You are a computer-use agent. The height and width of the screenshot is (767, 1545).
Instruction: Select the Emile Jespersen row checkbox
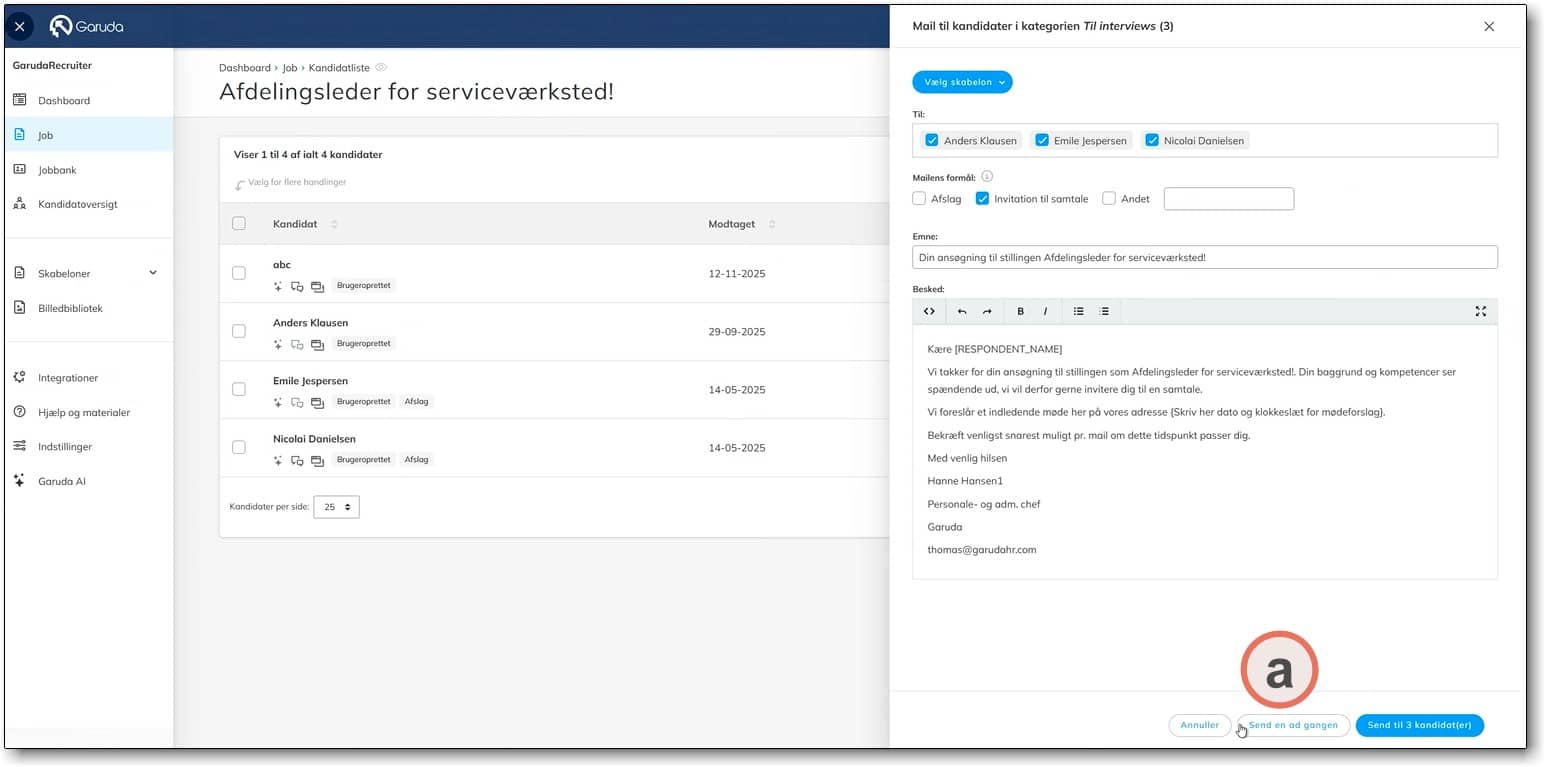(239, 389)
